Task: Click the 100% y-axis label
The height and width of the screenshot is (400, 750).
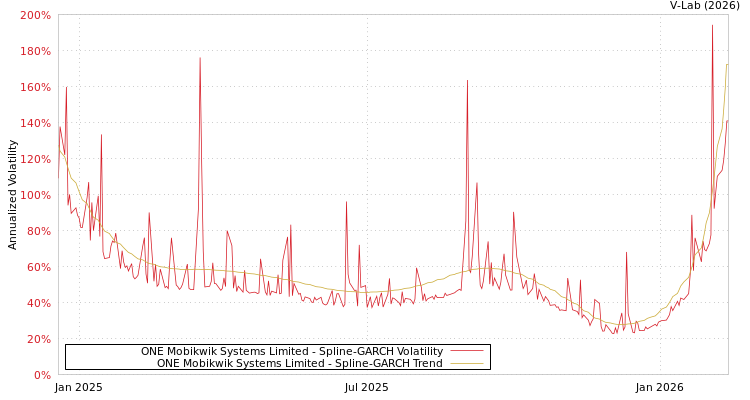Action: click(35, 195)
